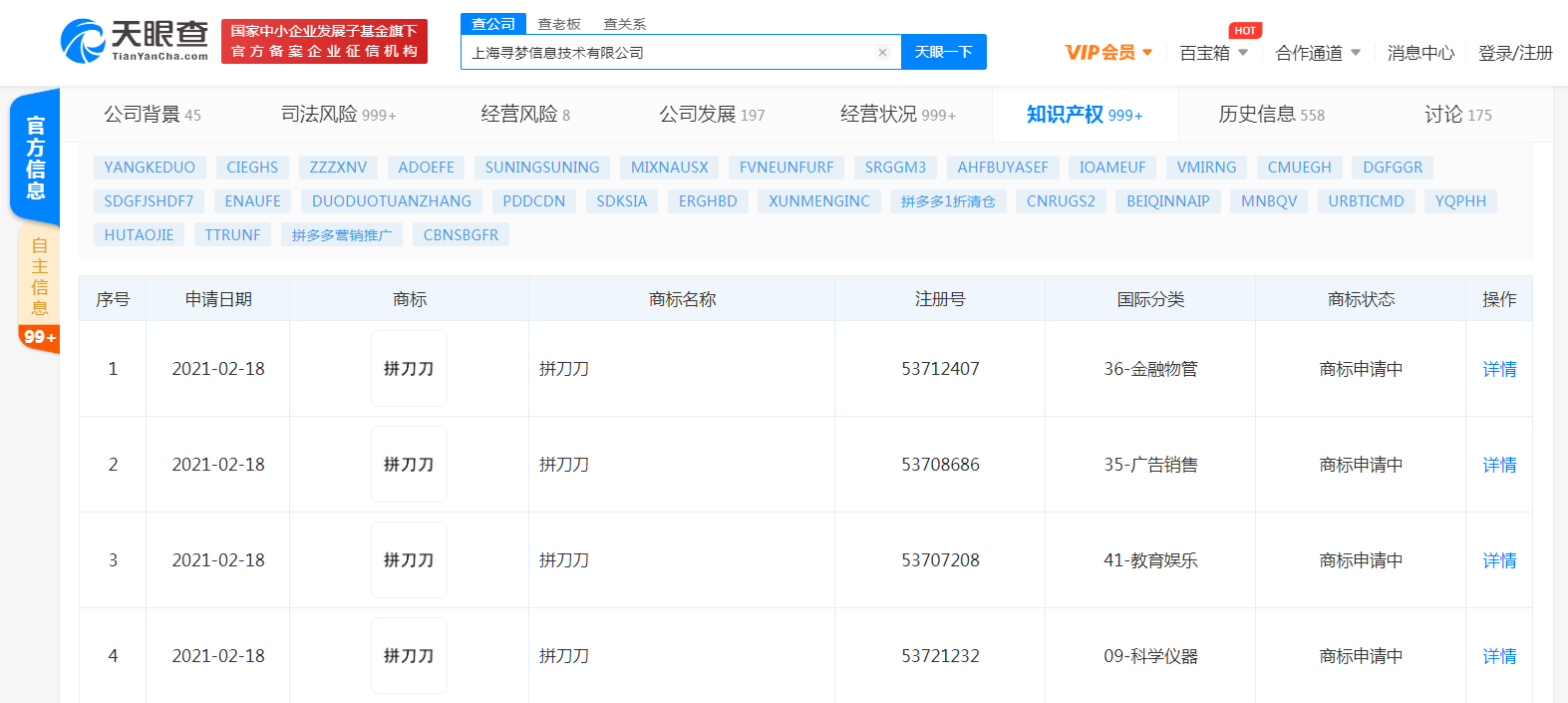Expand the 合作通道 dropdown menu
Screen dimensions: 1568x703
pos(1318,53)
